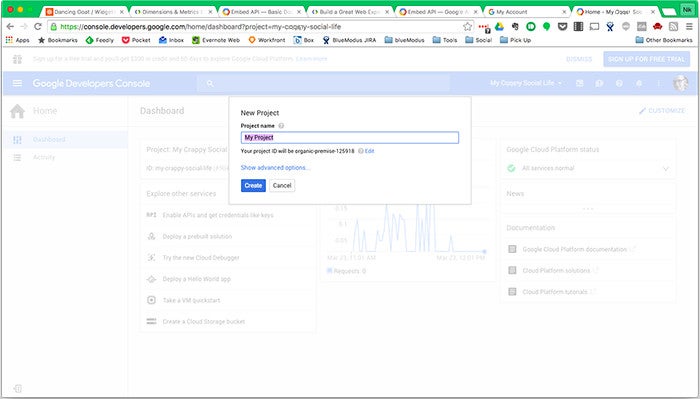The width and height of the screenshot is (700, 399).
Task: Click the address bar URL
Action: pos(200,27)
